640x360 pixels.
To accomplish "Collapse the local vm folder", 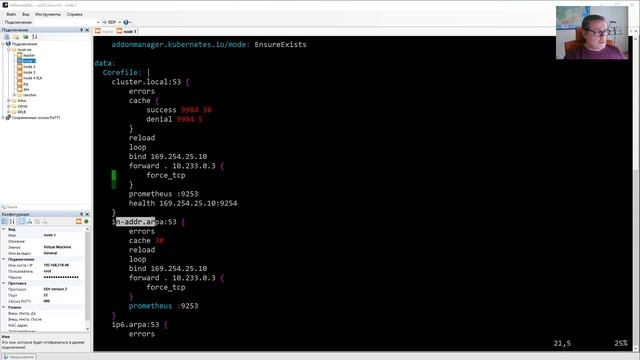I will tap(9, 49).
